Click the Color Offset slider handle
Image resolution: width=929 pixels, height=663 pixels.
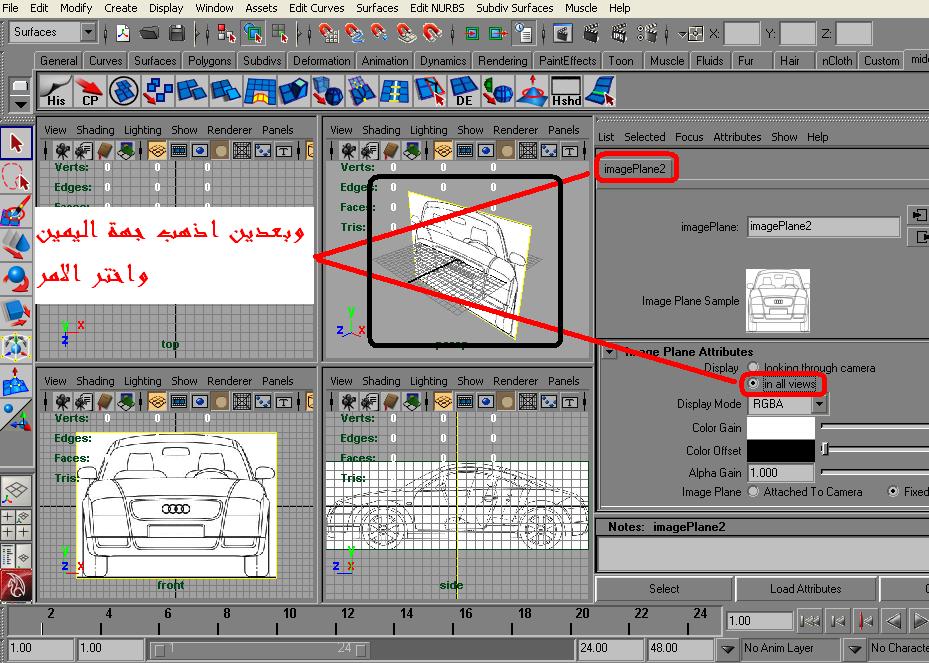(x=824, y=450)
